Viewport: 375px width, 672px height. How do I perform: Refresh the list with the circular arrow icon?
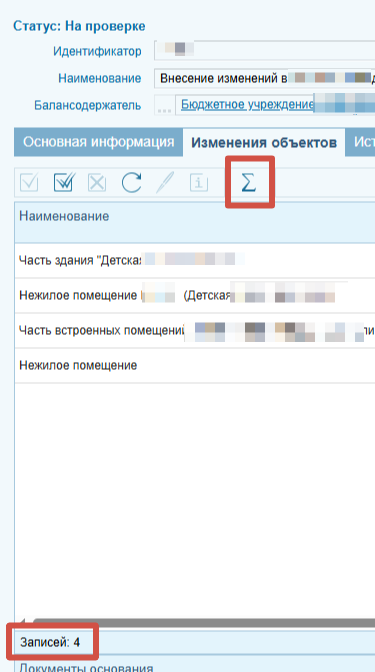[x=131, y=183]
